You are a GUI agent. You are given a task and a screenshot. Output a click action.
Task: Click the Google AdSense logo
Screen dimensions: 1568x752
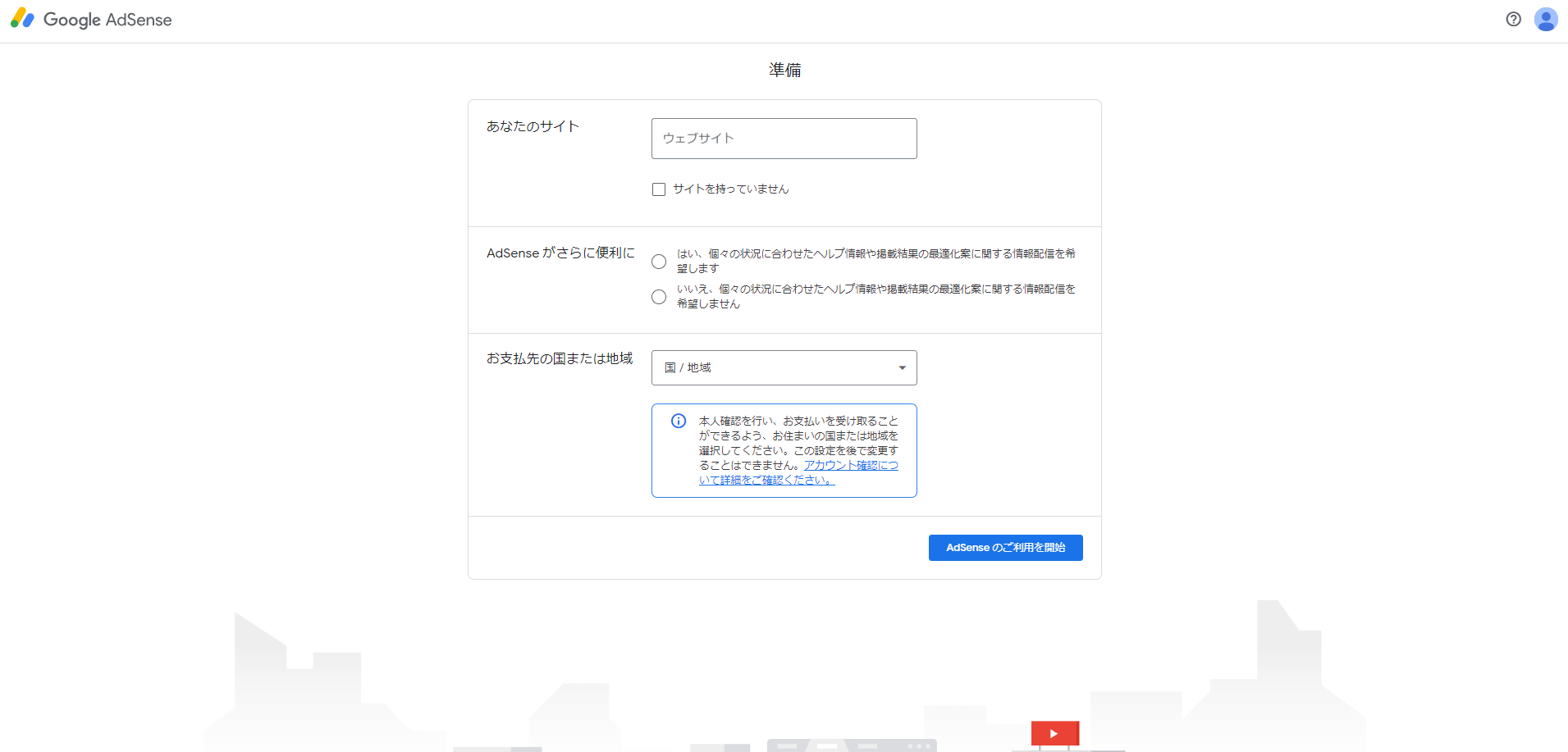click(x=91, y=20)
